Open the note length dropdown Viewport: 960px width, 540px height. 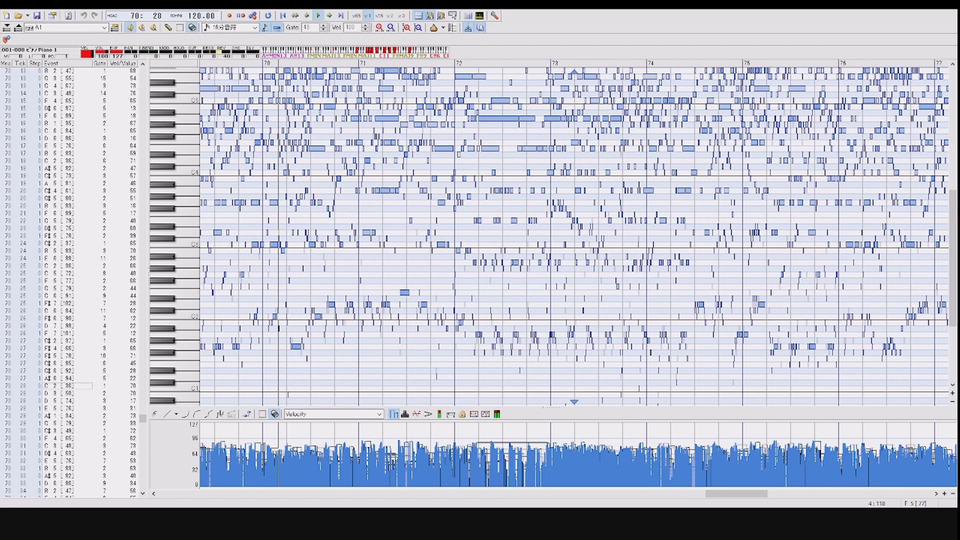[254, 28]
